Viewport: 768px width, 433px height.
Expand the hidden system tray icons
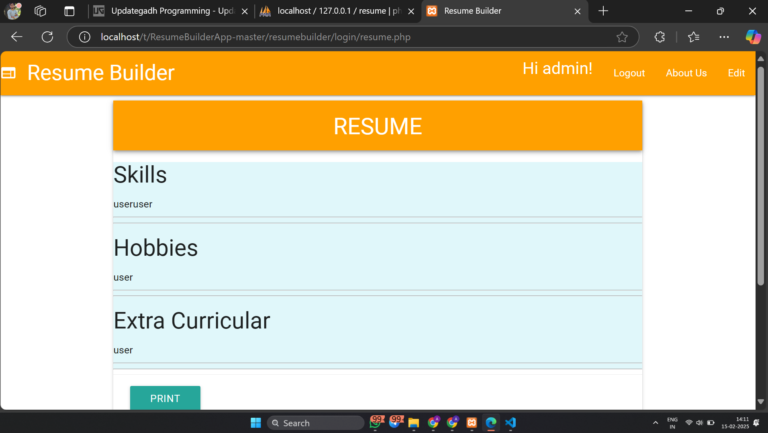click(655, 423)
